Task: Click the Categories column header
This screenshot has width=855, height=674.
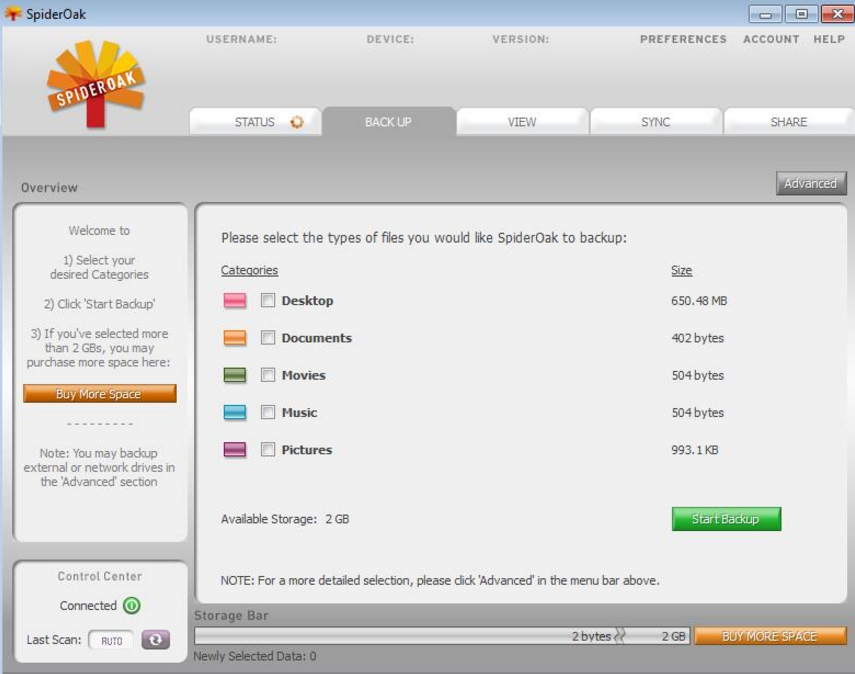Action: pyautogui.click(x=249, y=270)
